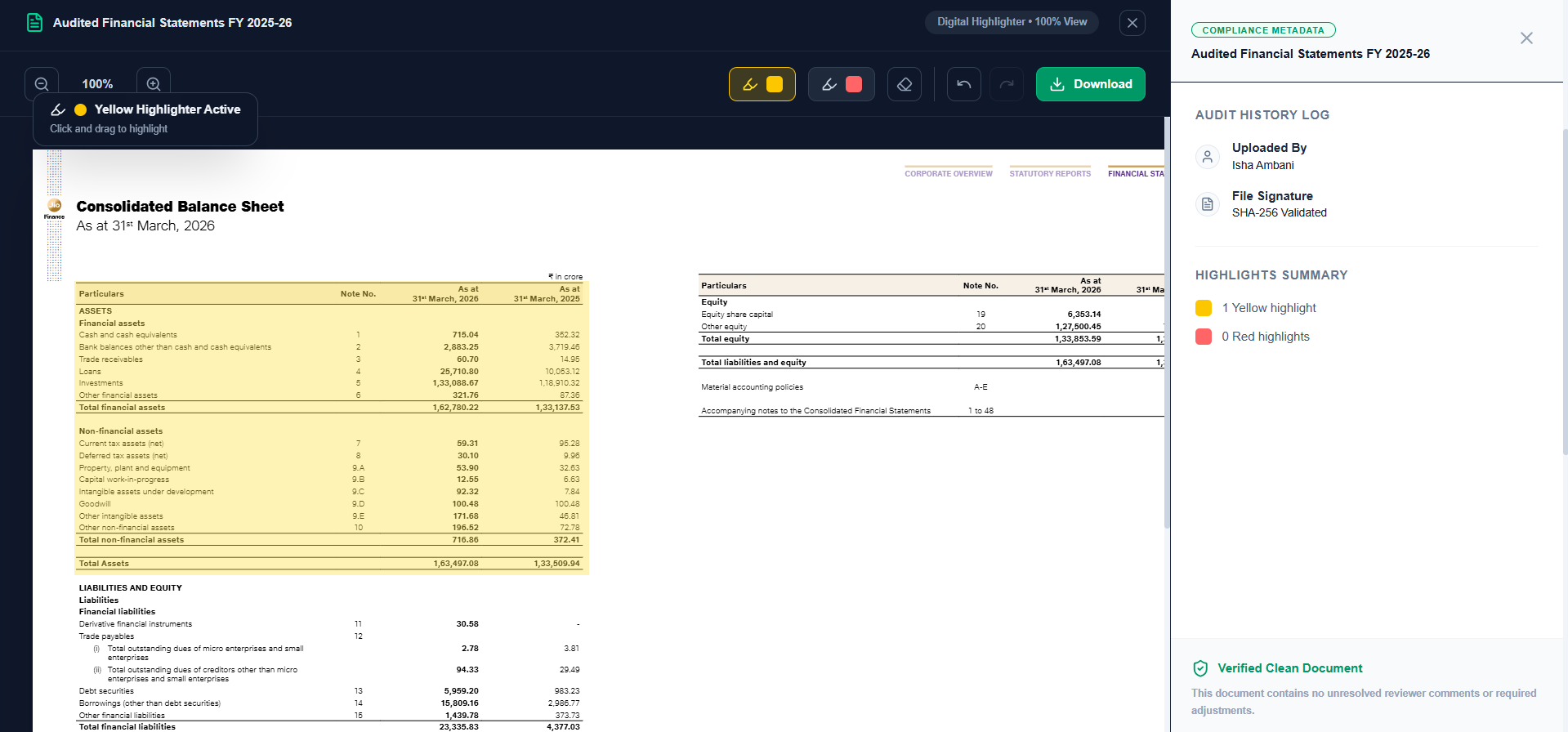Click '0 Red highlights' summary entry

tap(1265, 337)
